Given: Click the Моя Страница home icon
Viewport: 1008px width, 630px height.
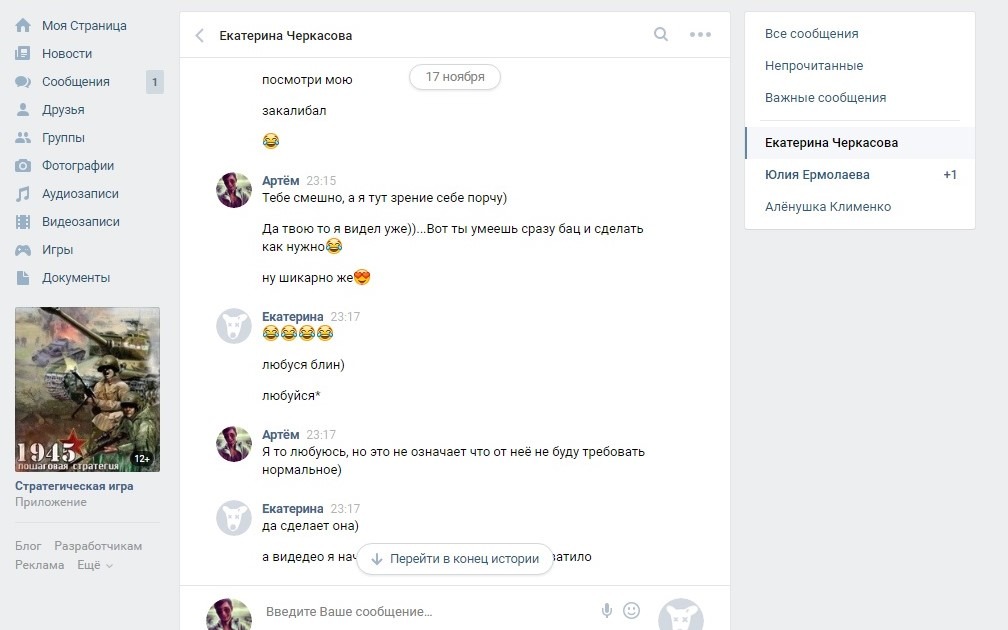Looking at the screenshot, I should click(22, 26).
